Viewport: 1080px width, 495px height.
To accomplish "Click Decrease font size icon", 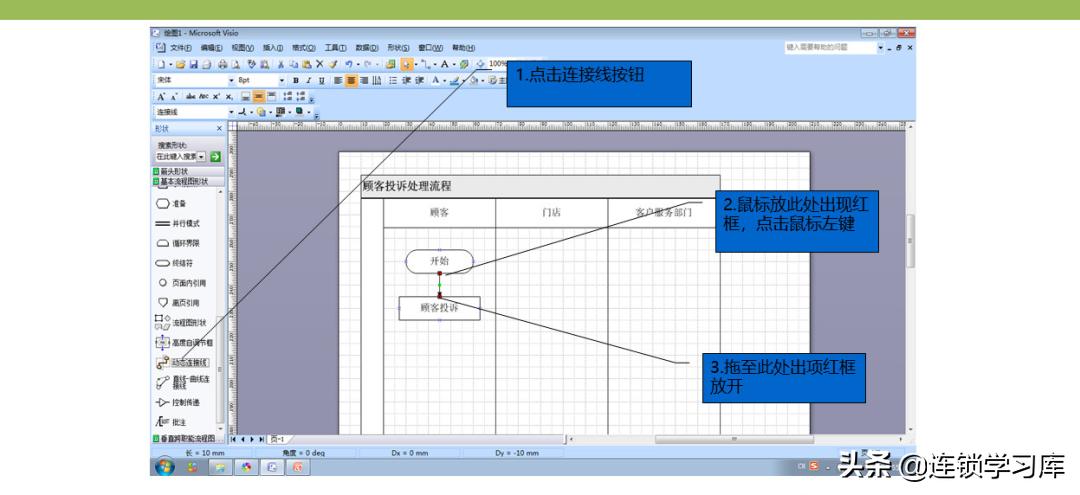I will [174, 96].
